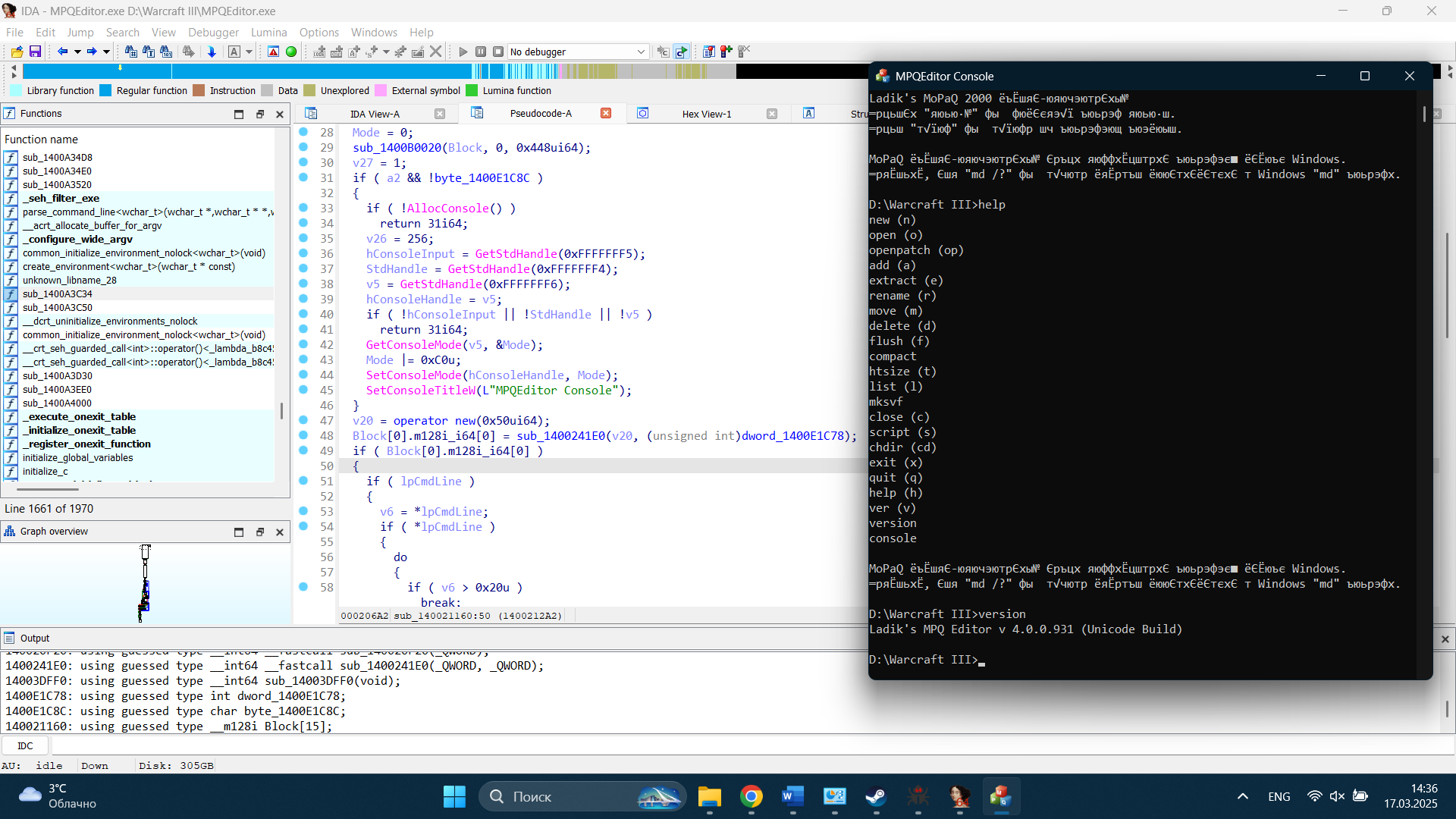Toggle breakpoint dot on line 47

pyautogui.click(x=303, y=420)
